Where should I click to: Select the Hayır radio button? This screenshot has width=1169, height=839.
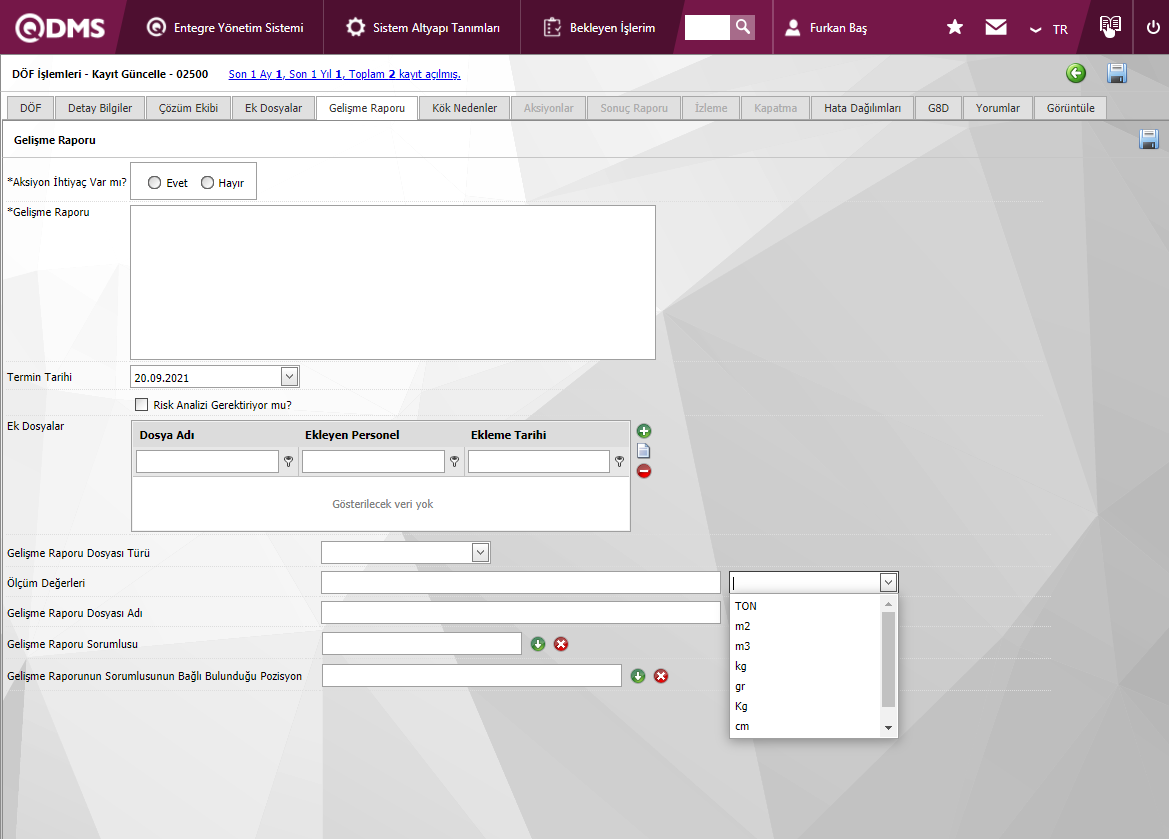(208, 183)
